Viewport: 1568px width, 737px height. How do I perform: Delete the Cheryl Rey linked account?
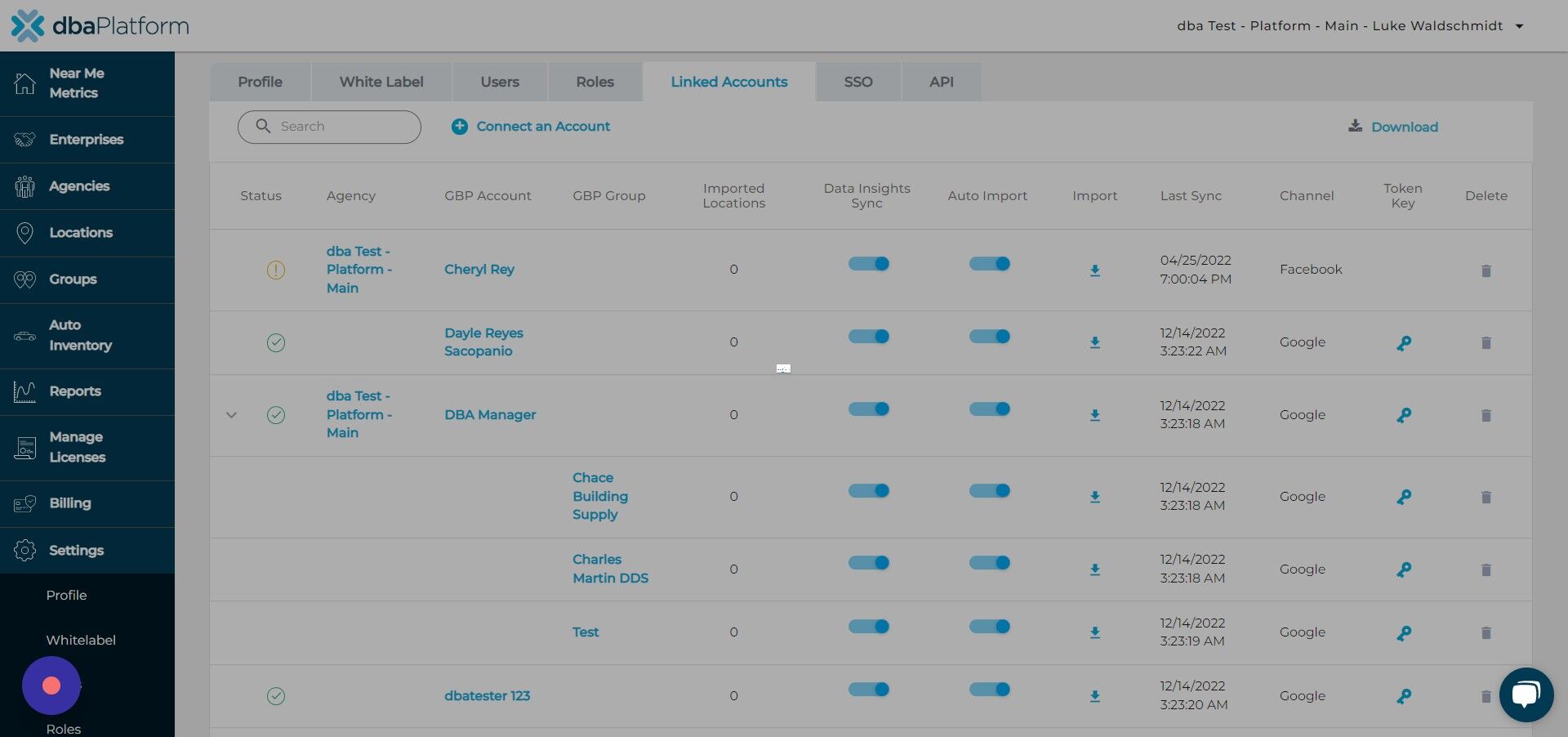(x=1486, y=270)
